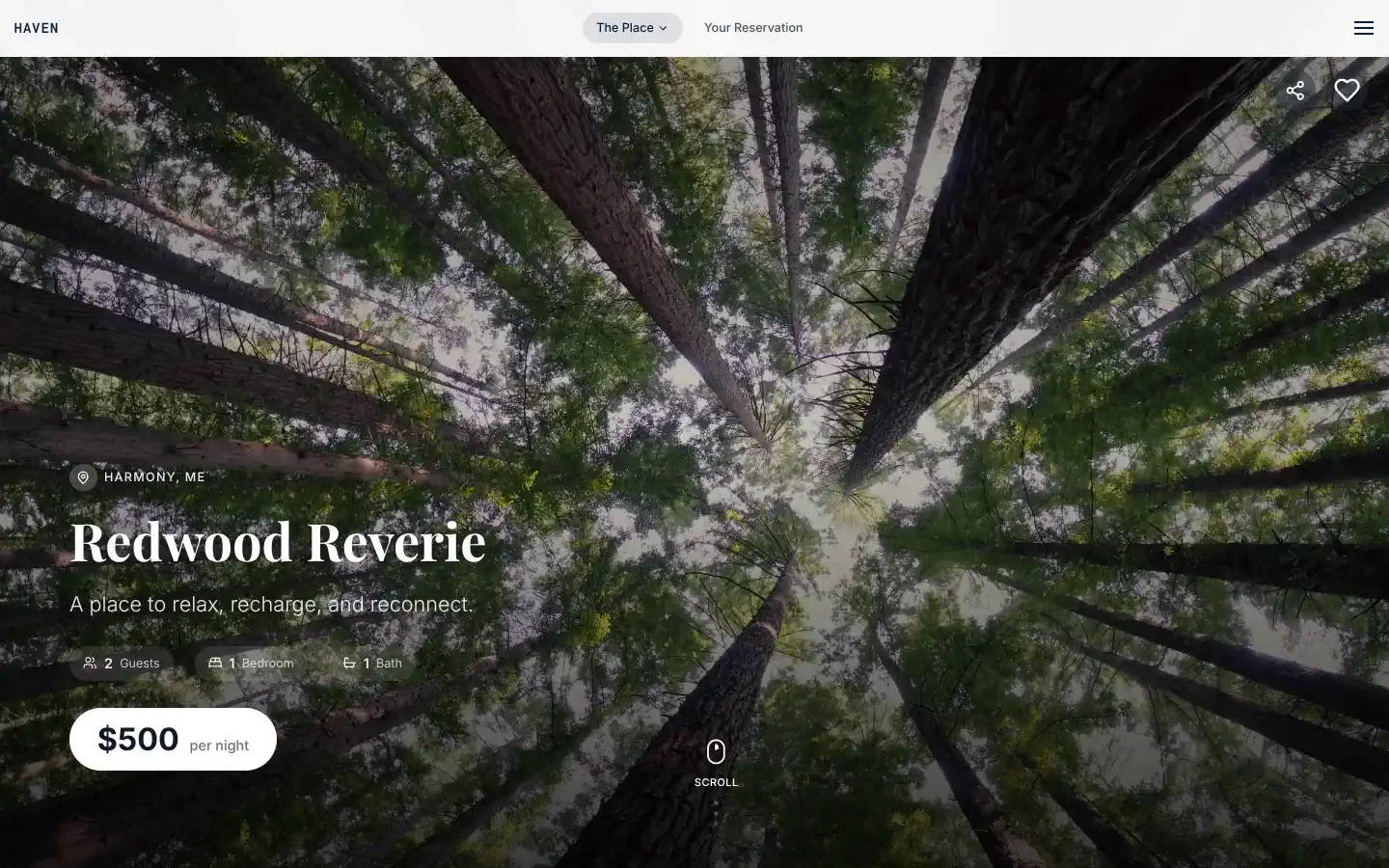Click the HAVEN logo
This screenshot has height=868, width=1389.
point(36,28)
